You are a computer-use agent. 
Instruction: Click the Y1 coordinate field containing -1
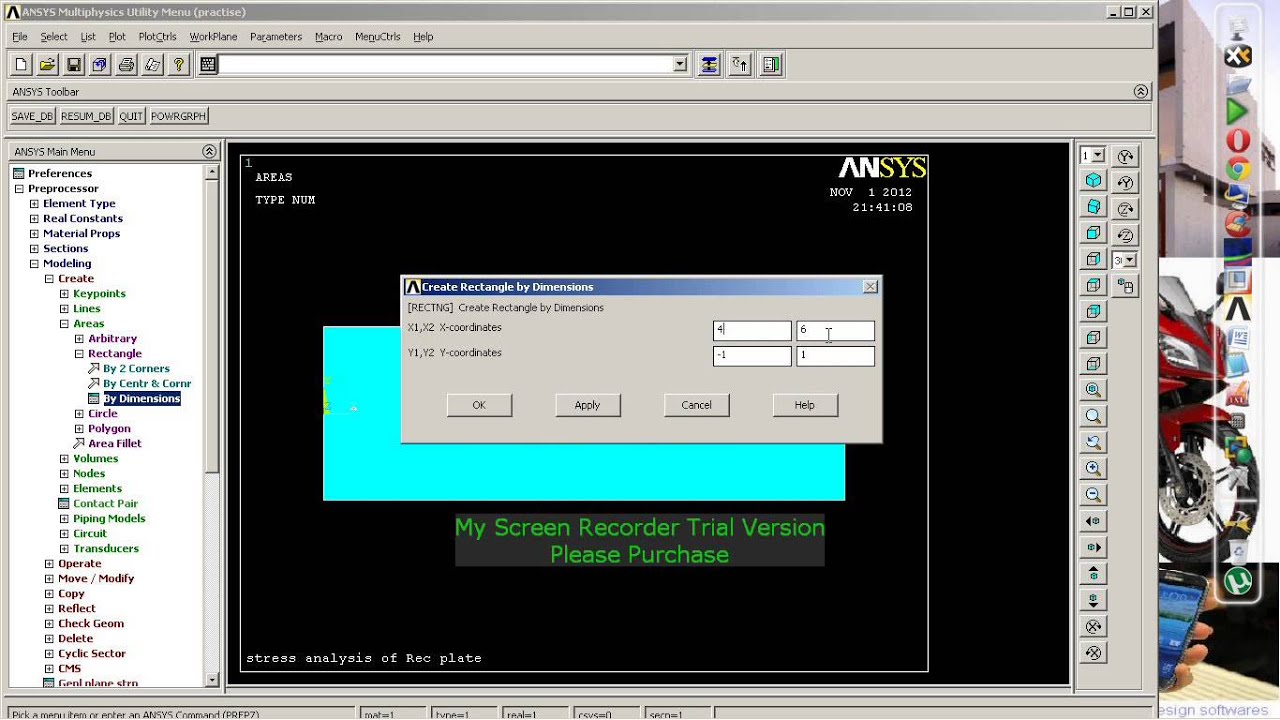click(752, 356)
